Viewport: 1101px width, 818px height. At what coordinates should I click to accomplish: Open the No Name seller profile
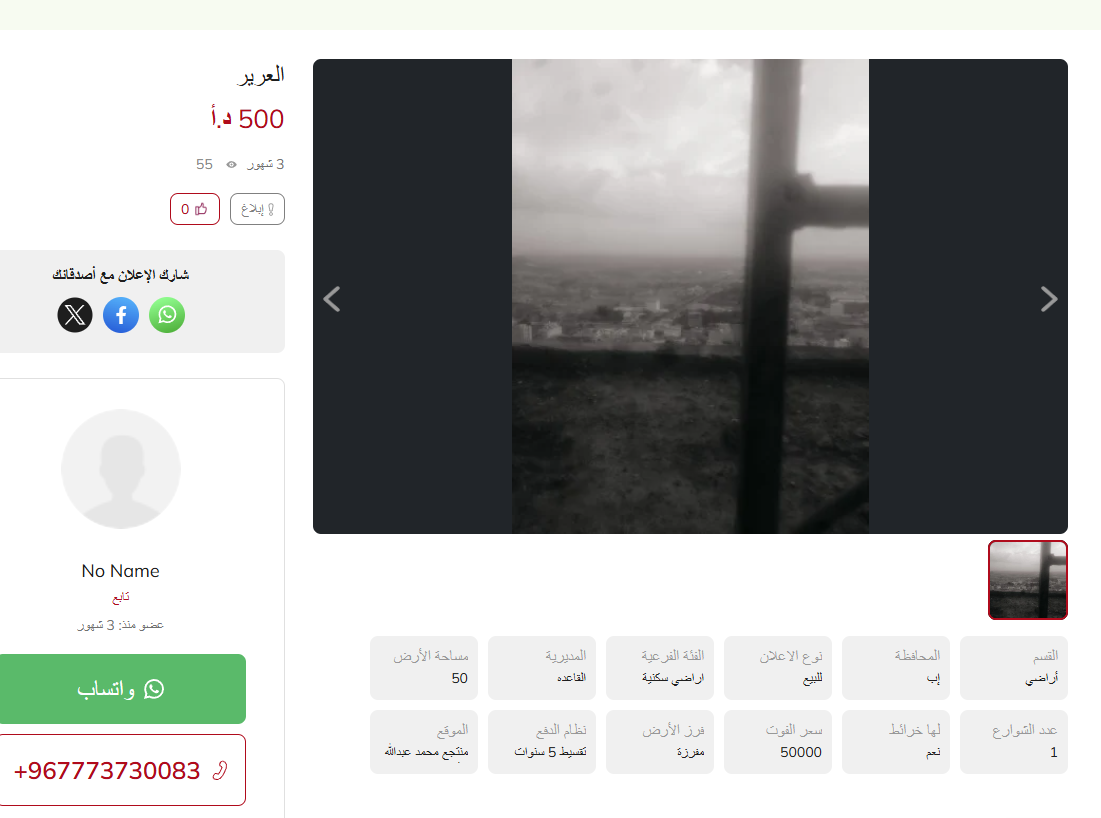click(x=121, y=571)
